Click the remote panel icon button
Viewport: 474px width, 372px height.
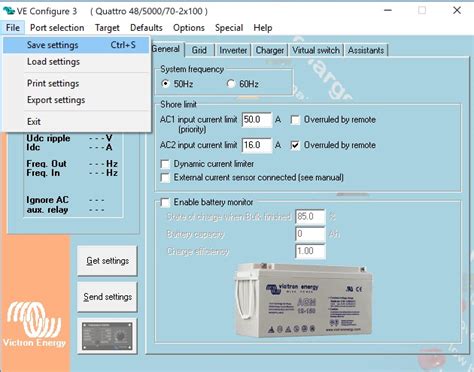tap(107, 336)
